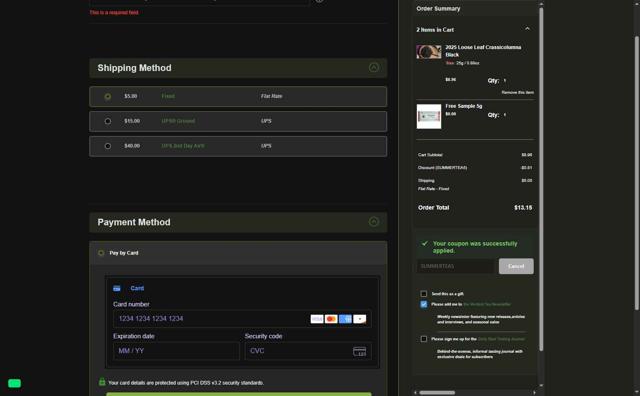Remove the Loose Leaf Black tea item
This screenshot has height=396, width=640.
[x=517, y=93]
